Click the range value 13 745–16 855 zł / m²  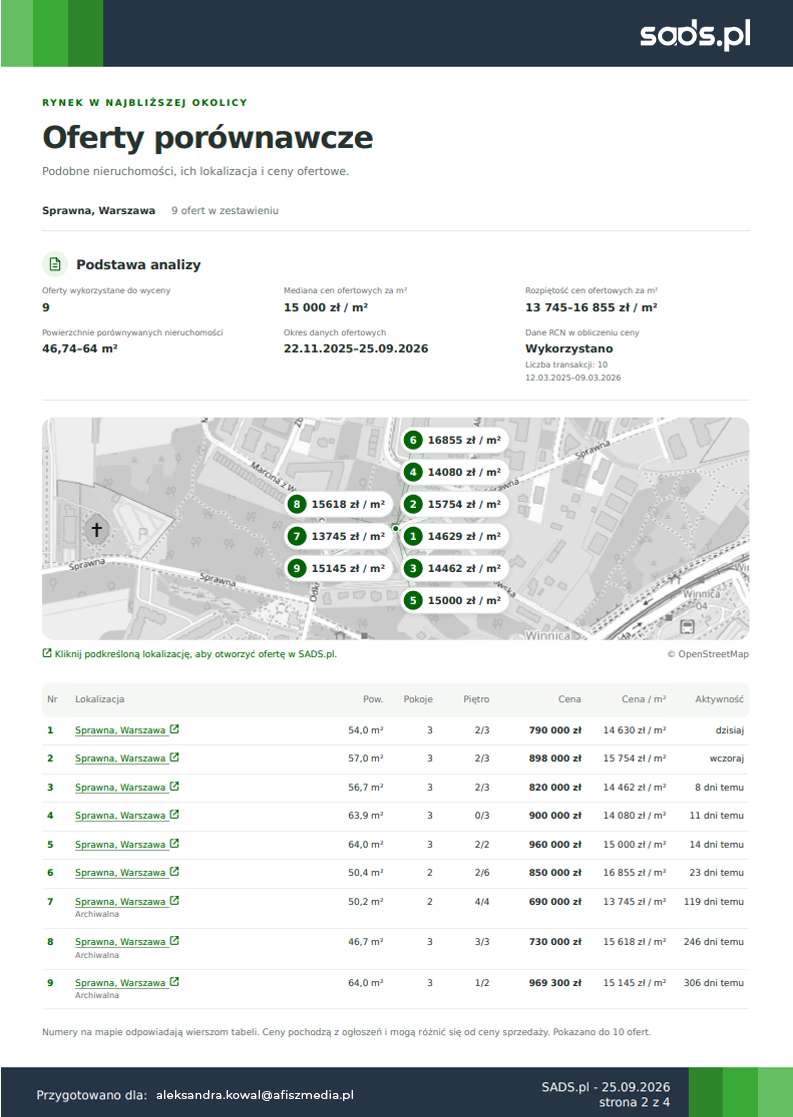(x=591, y=308)
